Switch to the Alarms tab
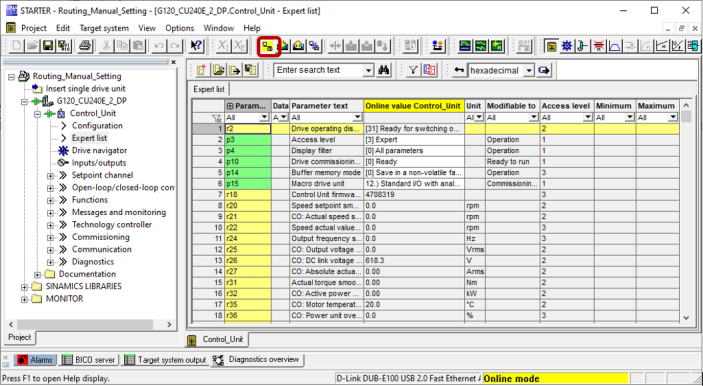Viewport: 703px width, 386px height. click(x=35, y=360)
